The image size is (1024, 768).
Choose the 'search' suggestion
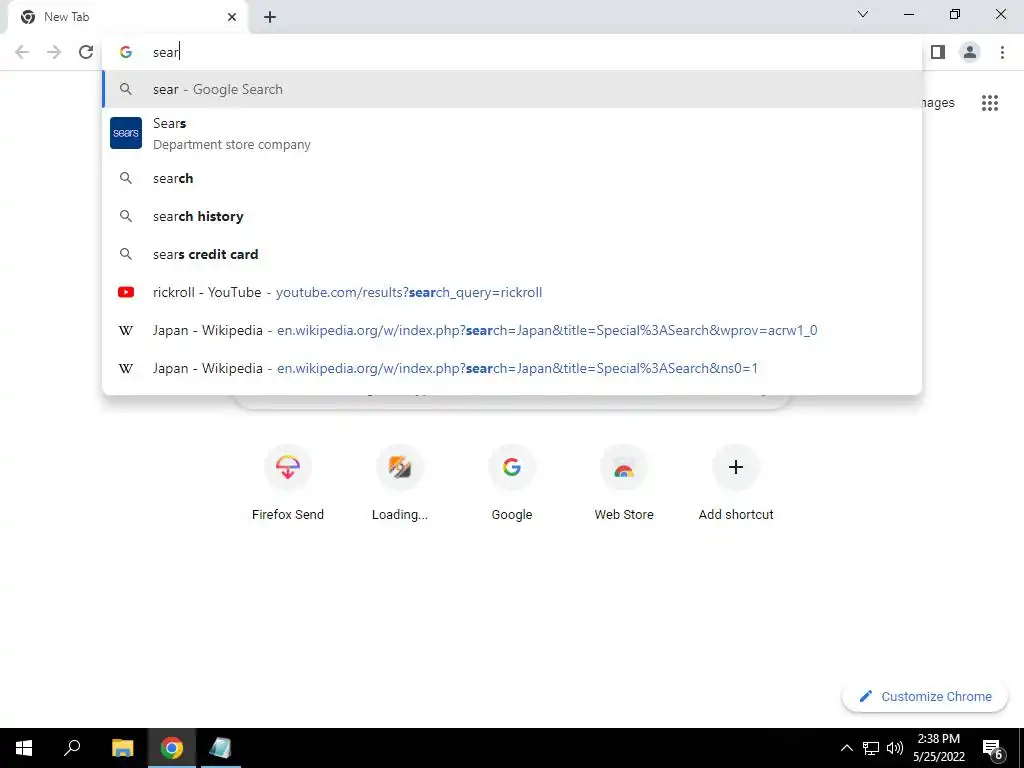click(512, 178)
